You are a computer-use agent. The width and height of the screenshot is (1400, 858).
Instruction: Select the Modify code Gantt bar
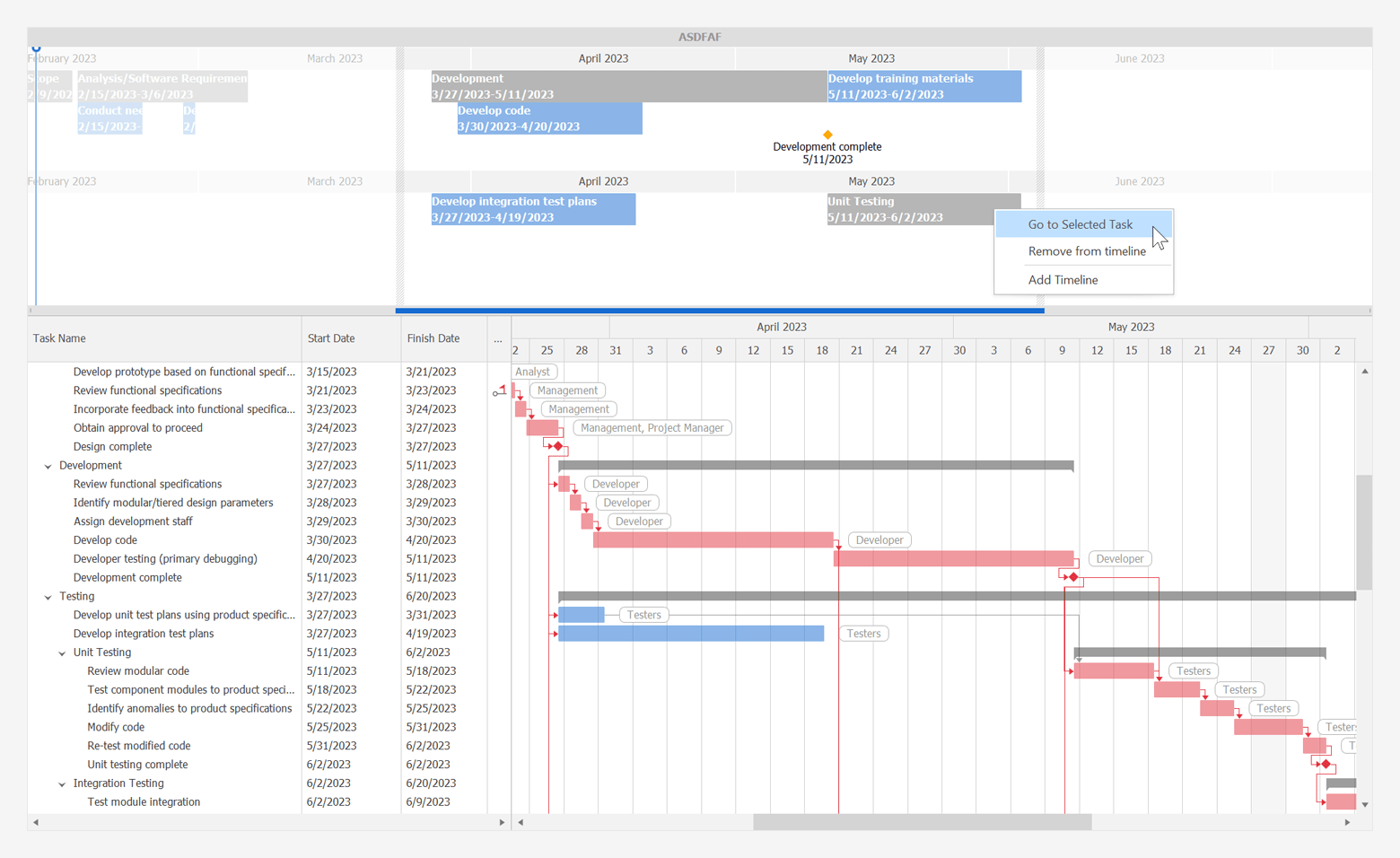point(1268,727)
